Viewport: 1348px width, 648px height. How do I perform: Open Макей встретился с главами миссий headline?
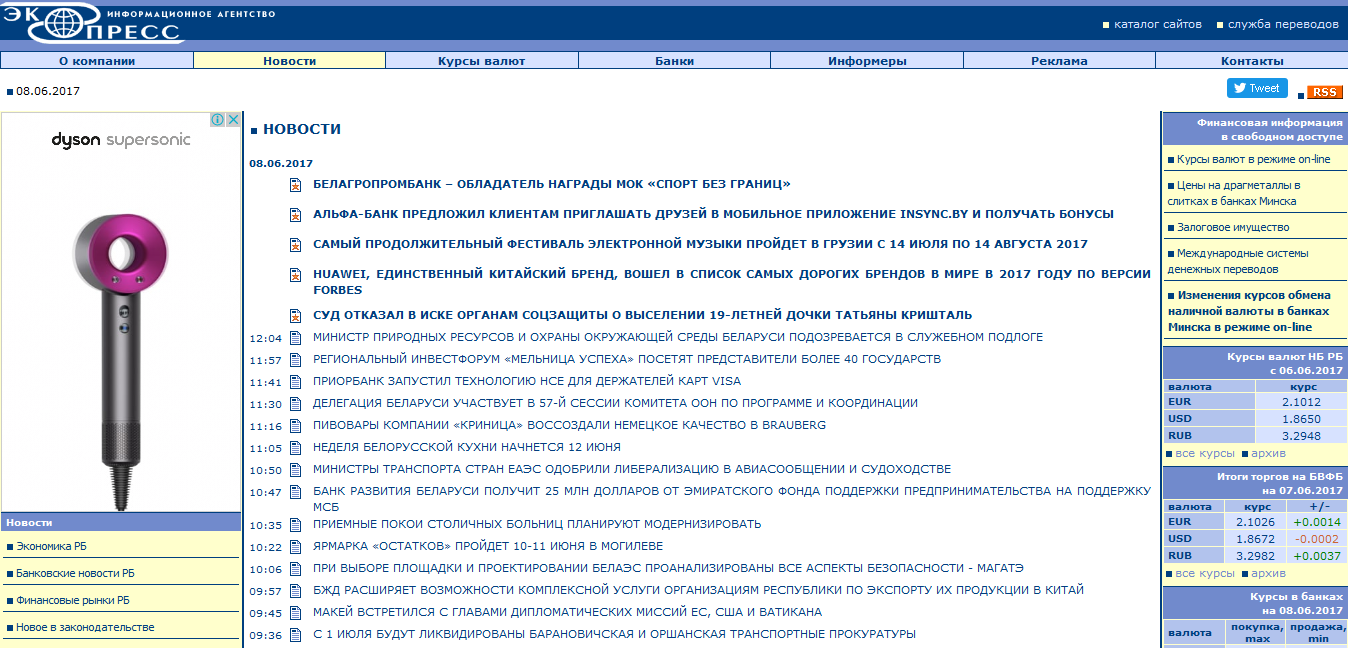567,612
